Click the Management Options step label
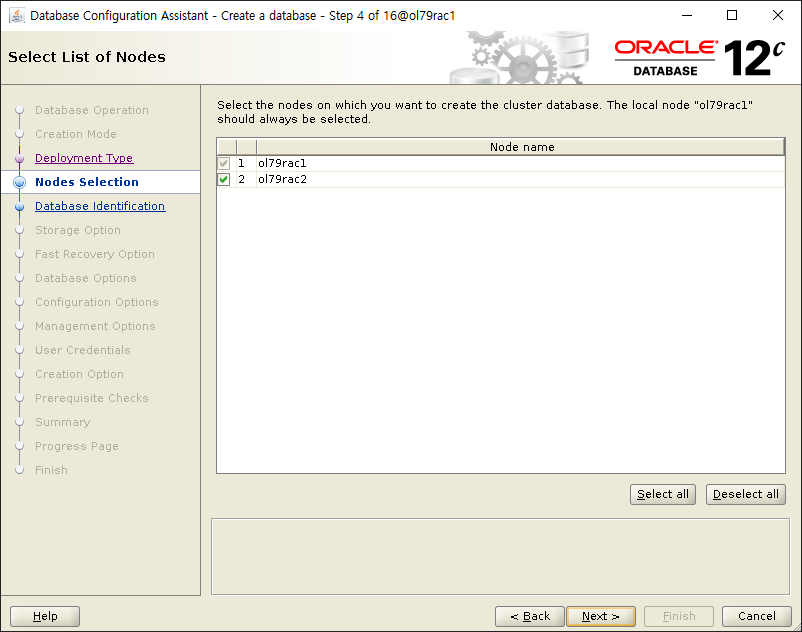The image size is (802, 632). pos(95,326)
